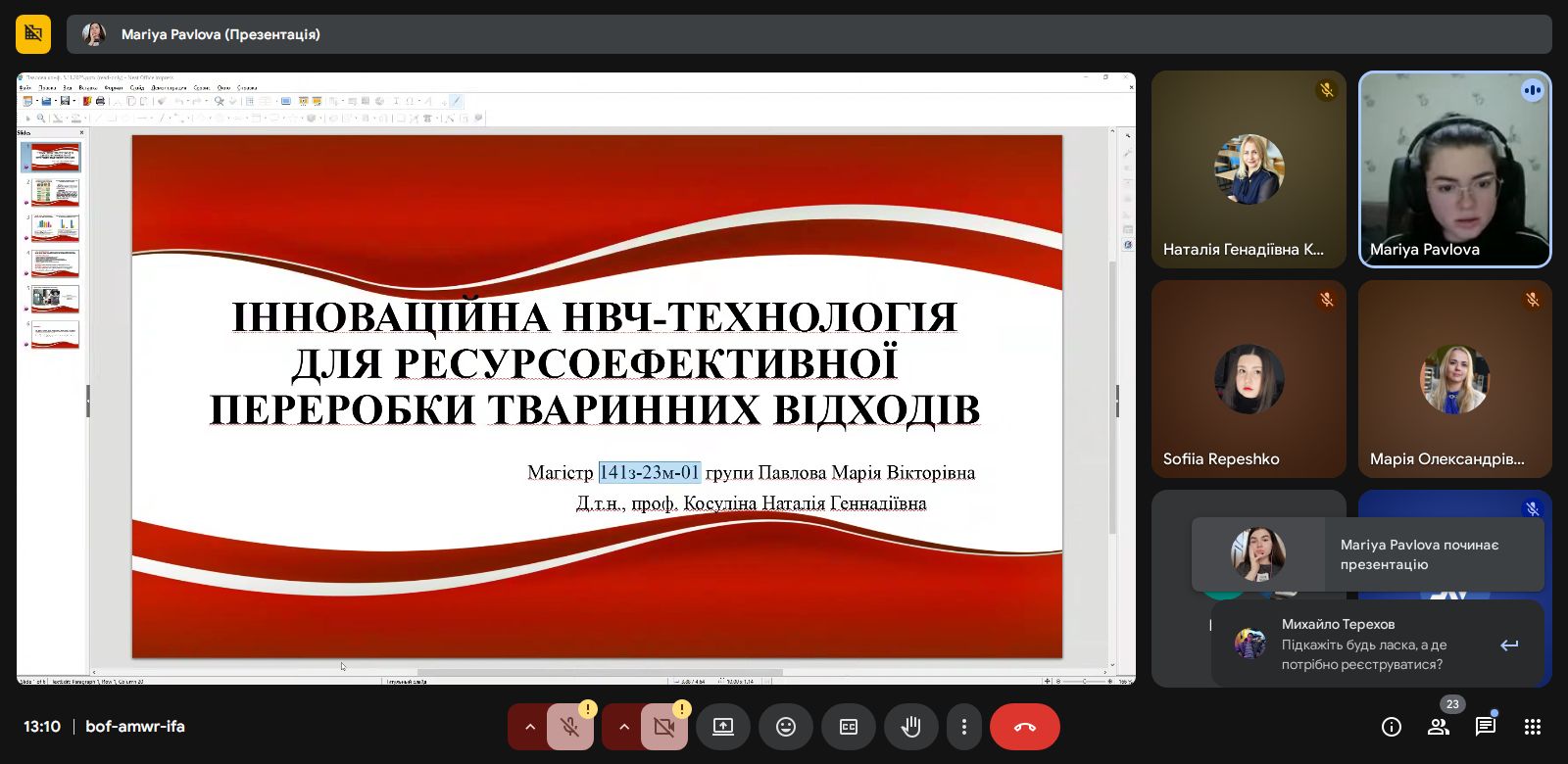This screenshot has height=764, width=1568.
Task: Raise hand in the meeting
Action: [911, 727]
